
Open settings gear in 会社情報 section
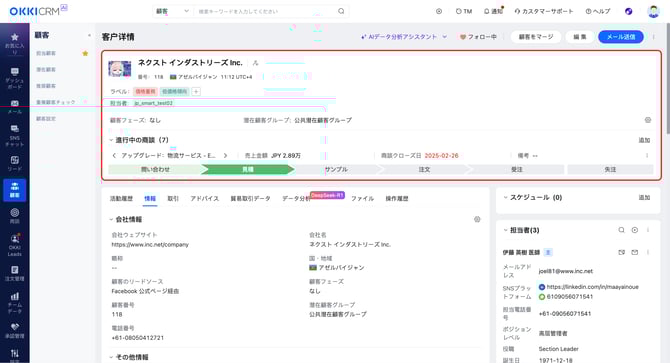click(x=477, y=219)
